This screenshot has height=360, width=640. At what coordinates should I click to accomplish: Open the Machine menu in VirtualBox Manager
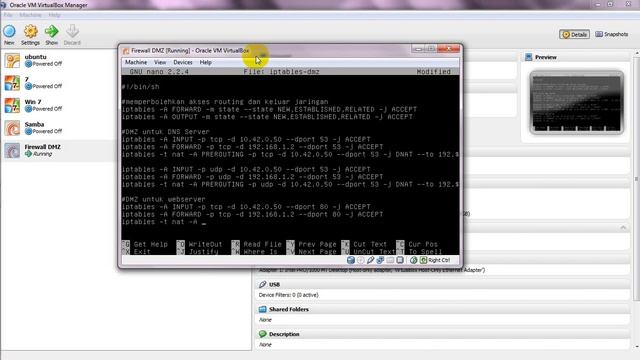pyautogui.click(x=30, y=15)
